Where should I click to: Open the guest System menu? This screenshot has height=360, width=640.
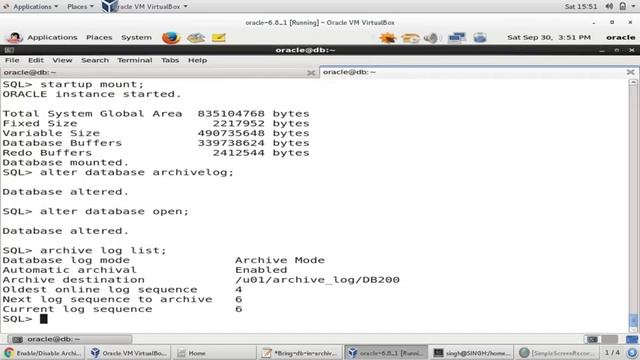[136, 37]
